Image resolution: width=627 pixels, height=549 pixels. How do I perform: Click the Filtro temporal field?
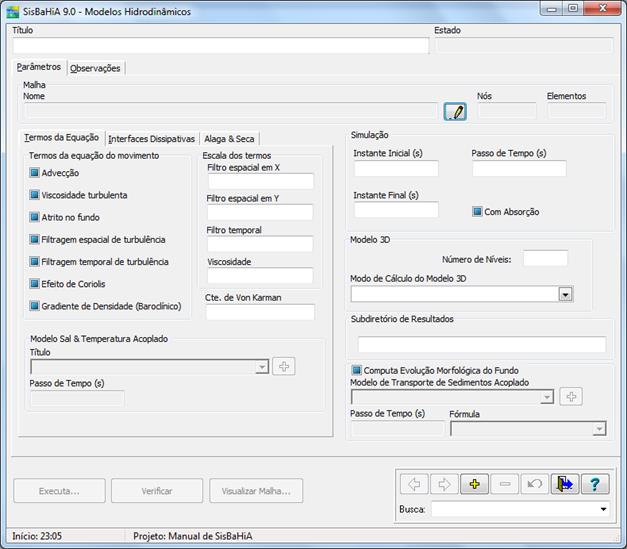click(260, 244)
